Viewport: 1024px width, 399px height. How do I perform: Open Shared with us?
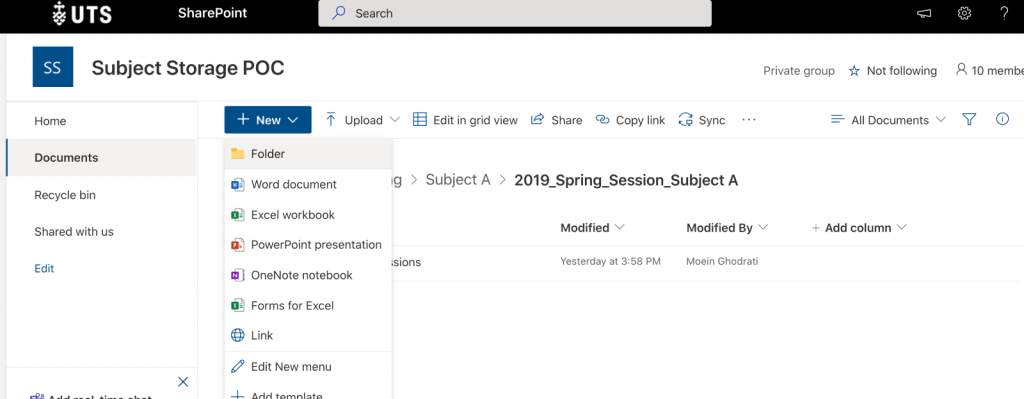pyautogui.click(x=74, y=231)
